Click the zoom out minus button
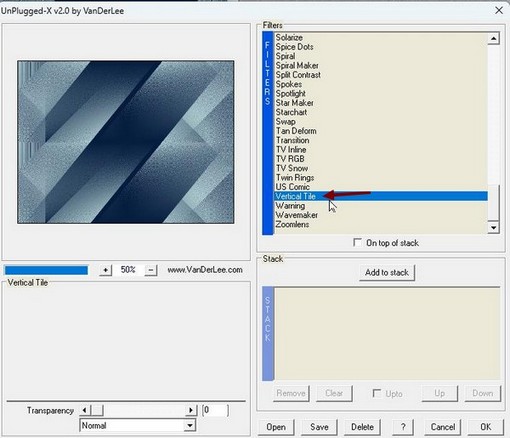 point(151,270)
